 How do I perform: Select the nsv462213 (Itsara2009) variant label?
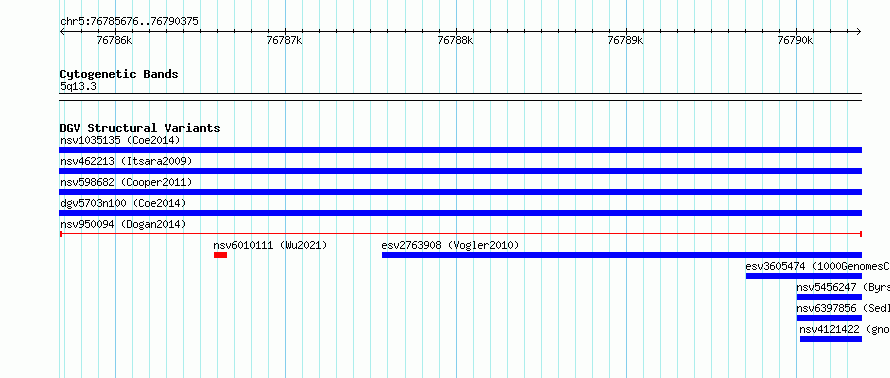coord(126,161)
